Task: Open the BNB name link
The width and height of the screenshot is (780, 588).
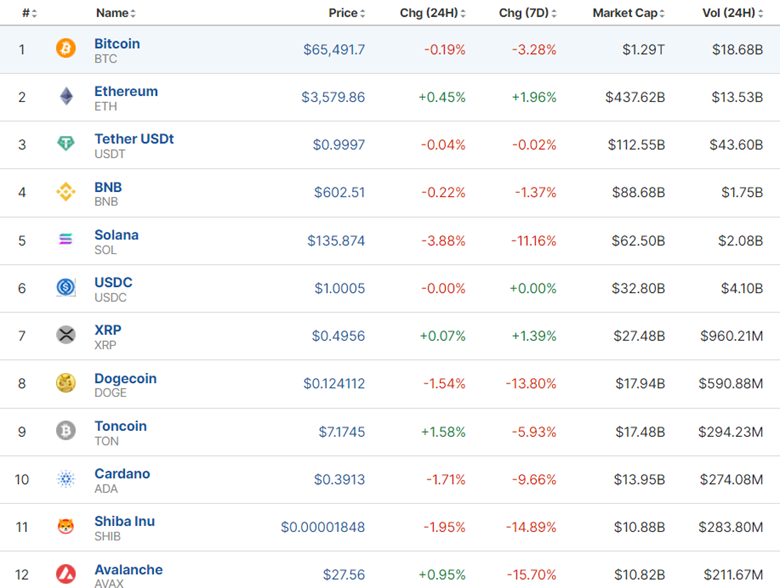Action: pyautogui.click(x=108, y=187)
